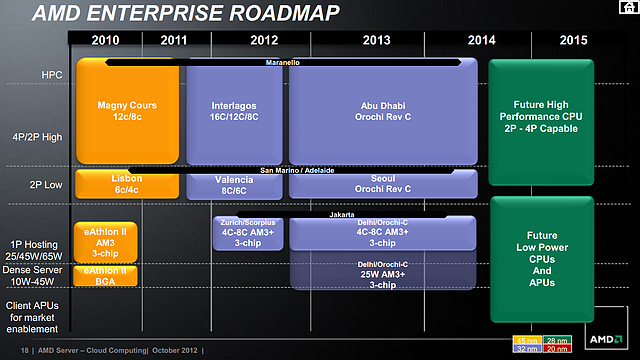Select the eAthlon II AM3 3-chip block
This screenshot has width=640, height=360.
[105, 242]
